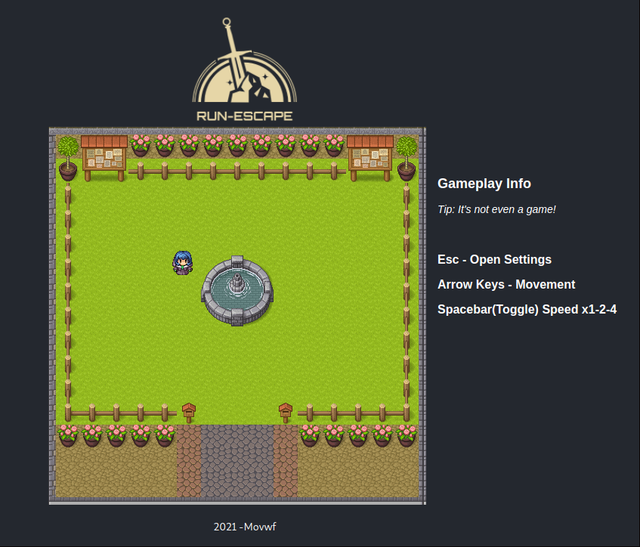Click the blue-haired player character
640x547 pixels.
coord(182,263)
